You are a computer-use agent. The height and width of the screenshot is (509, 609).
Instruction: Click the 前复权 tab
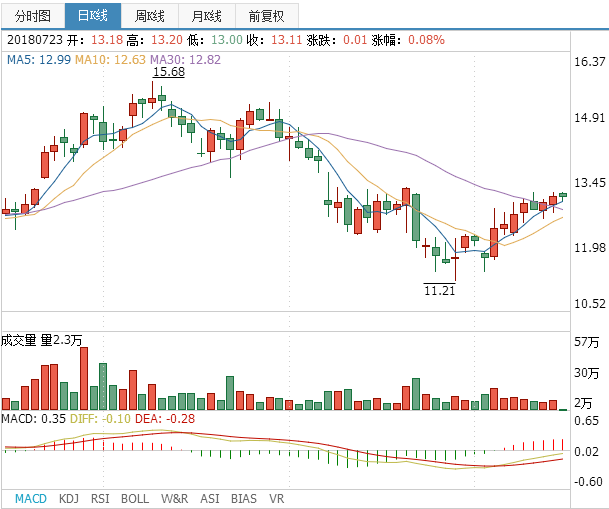(x=267, y=16)
